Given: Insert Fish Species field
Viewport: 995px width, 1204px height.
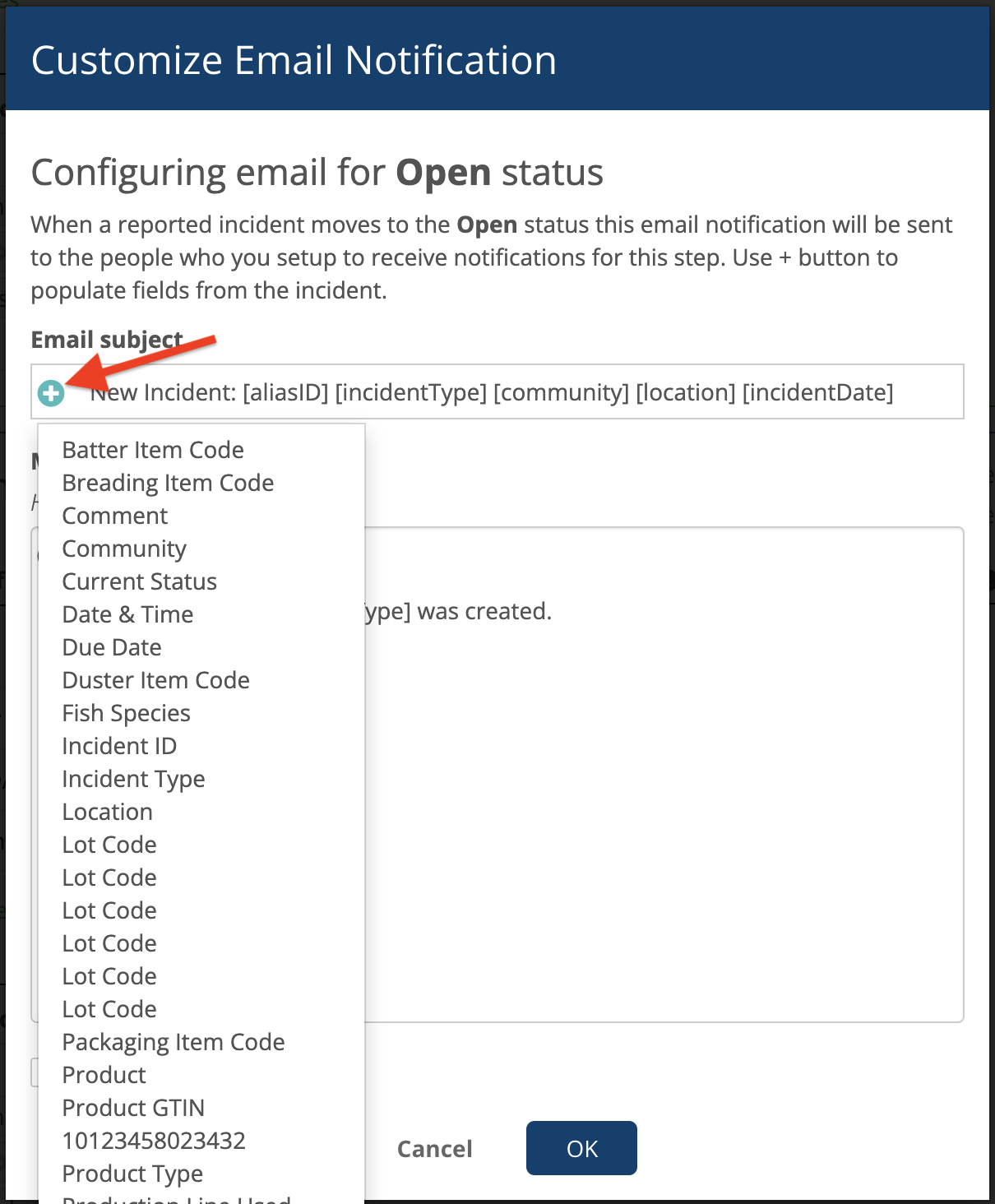Looking at the screenshot, I should click(x=127, y=713).
